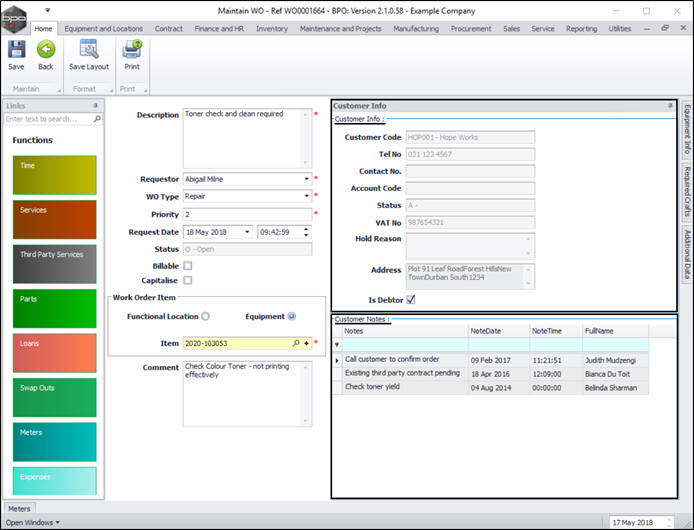Open the Equipment Info side tab
The width and height of the screenshot is (694, 530).
(687, 129)
